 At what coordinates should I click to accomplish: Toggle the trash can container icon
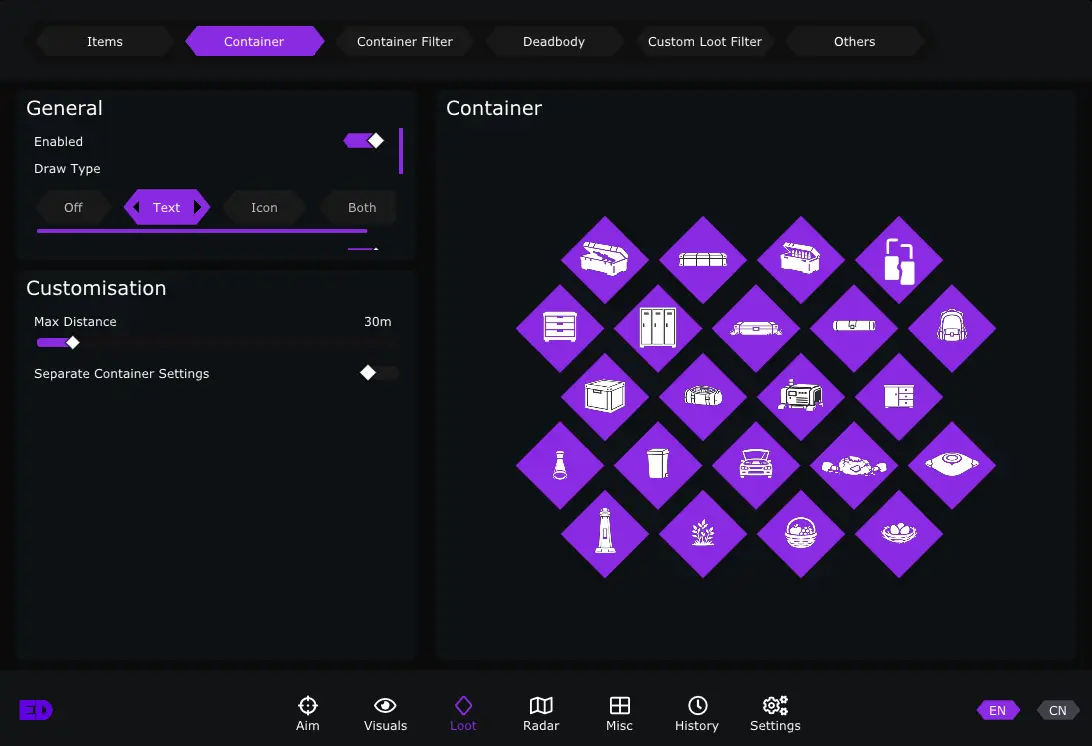tap(657, 465)
